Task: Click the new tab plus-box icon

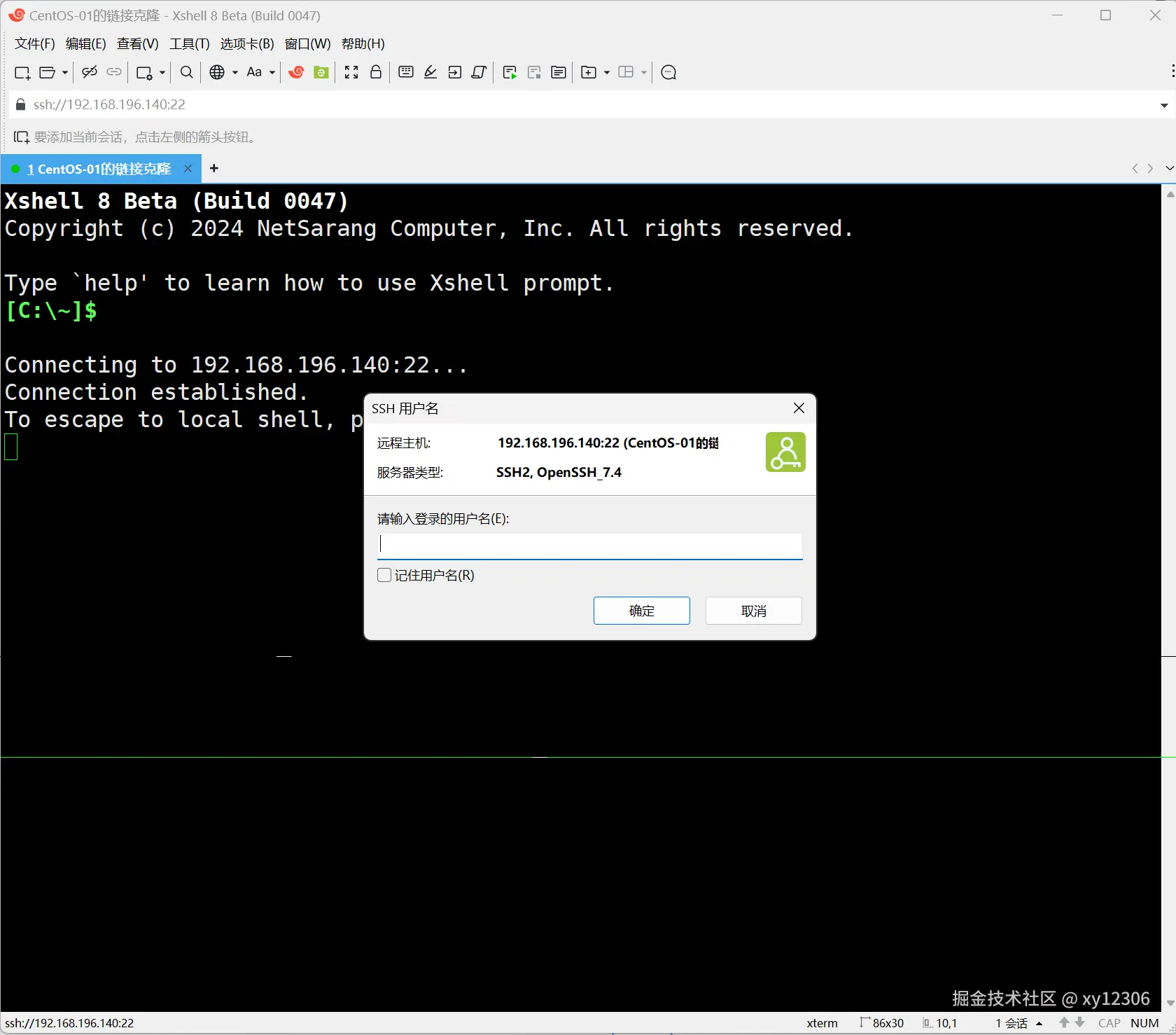Action: coord(589,72)
